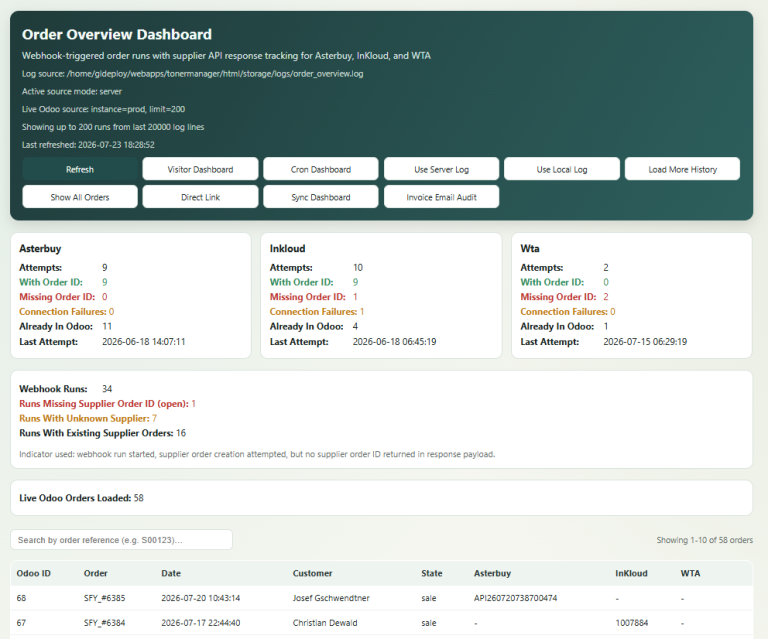Open the Sync Dashboard
This screenshot has width=768, height=639.
[321, 197]
